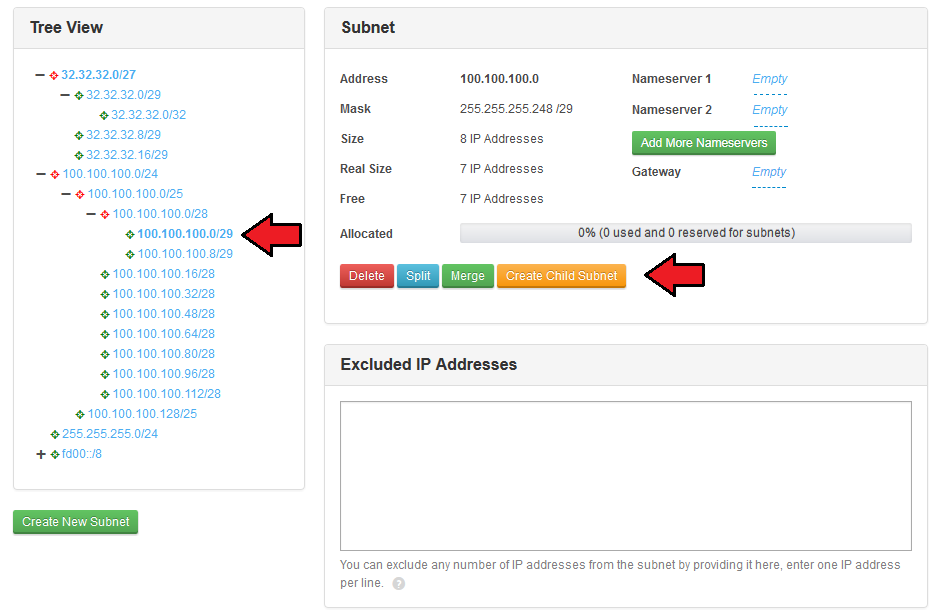This screenshot has height=616, width=939.
Task: Select subnet 100.100.100.48/28
Action: 163,314
